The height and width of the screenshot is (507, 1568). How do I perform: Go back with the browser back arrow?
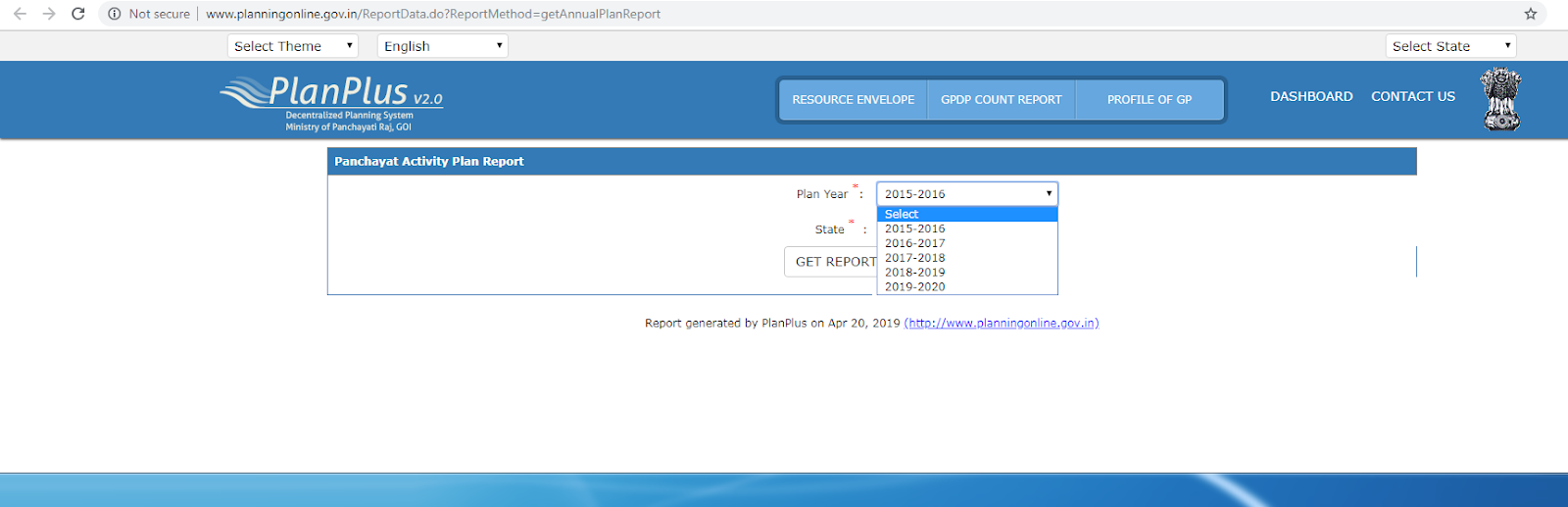(20, 14)
